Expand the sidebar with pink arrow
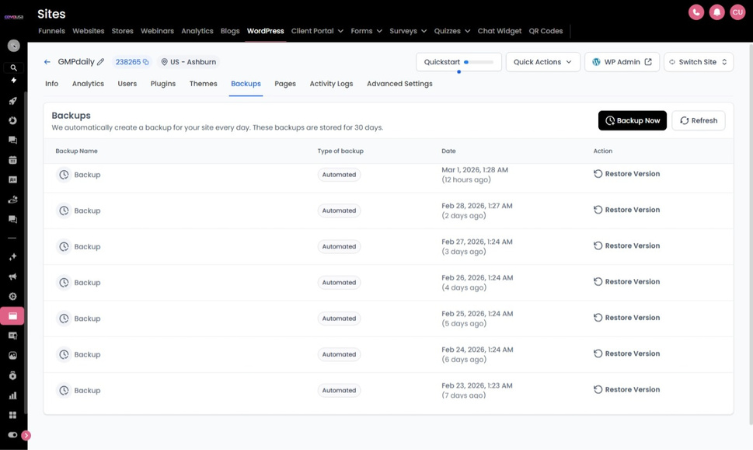Viewport: 753px width, 450px height. coord(26,435)
